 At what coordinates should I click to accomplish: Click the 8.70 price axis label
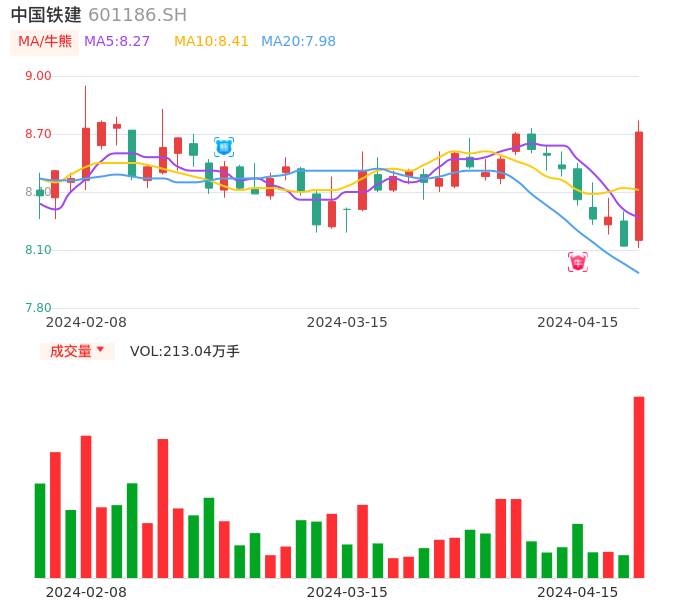click(38, 134)
